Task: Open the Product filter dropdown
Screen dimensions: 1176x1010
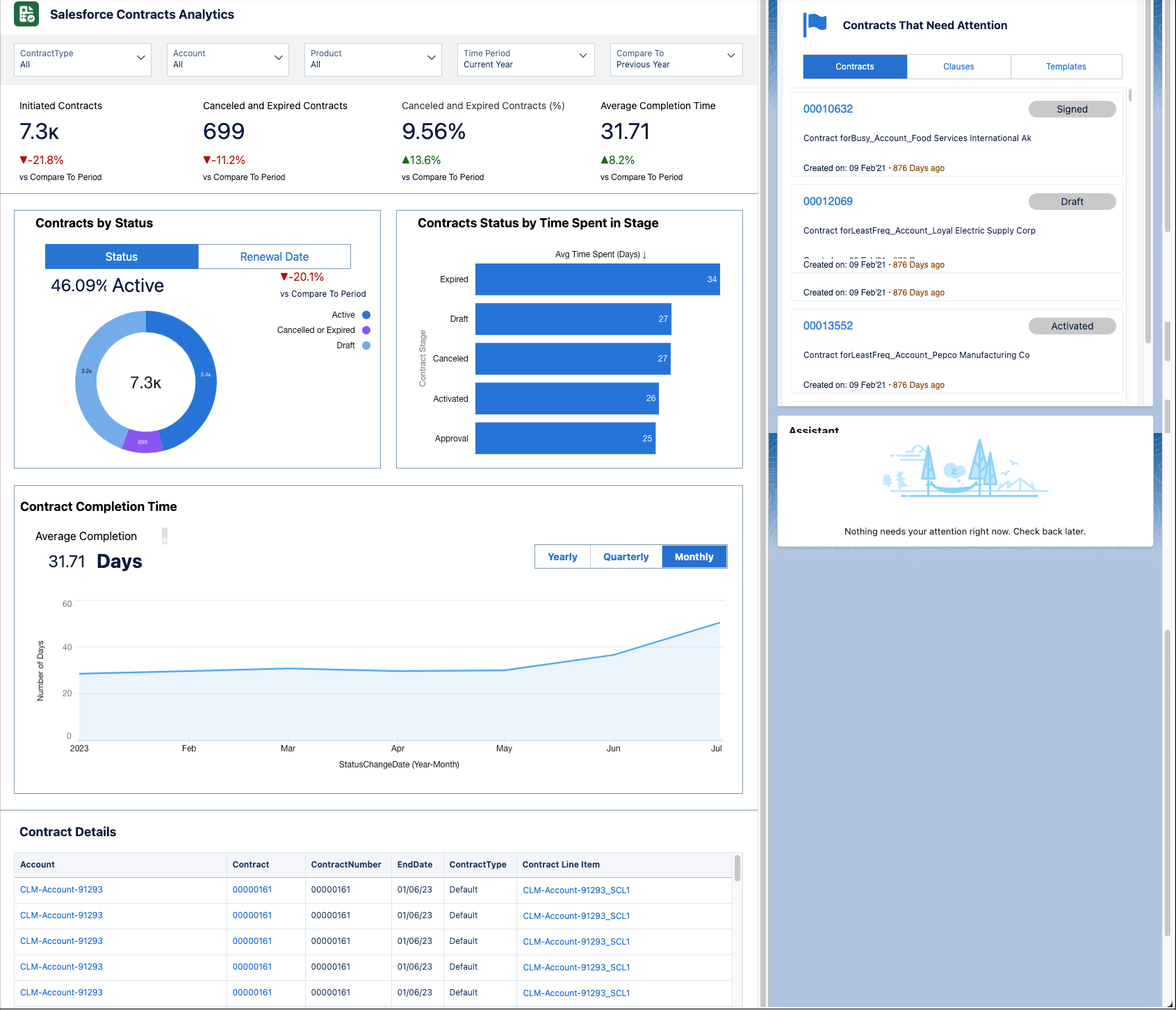Action: 373,59
